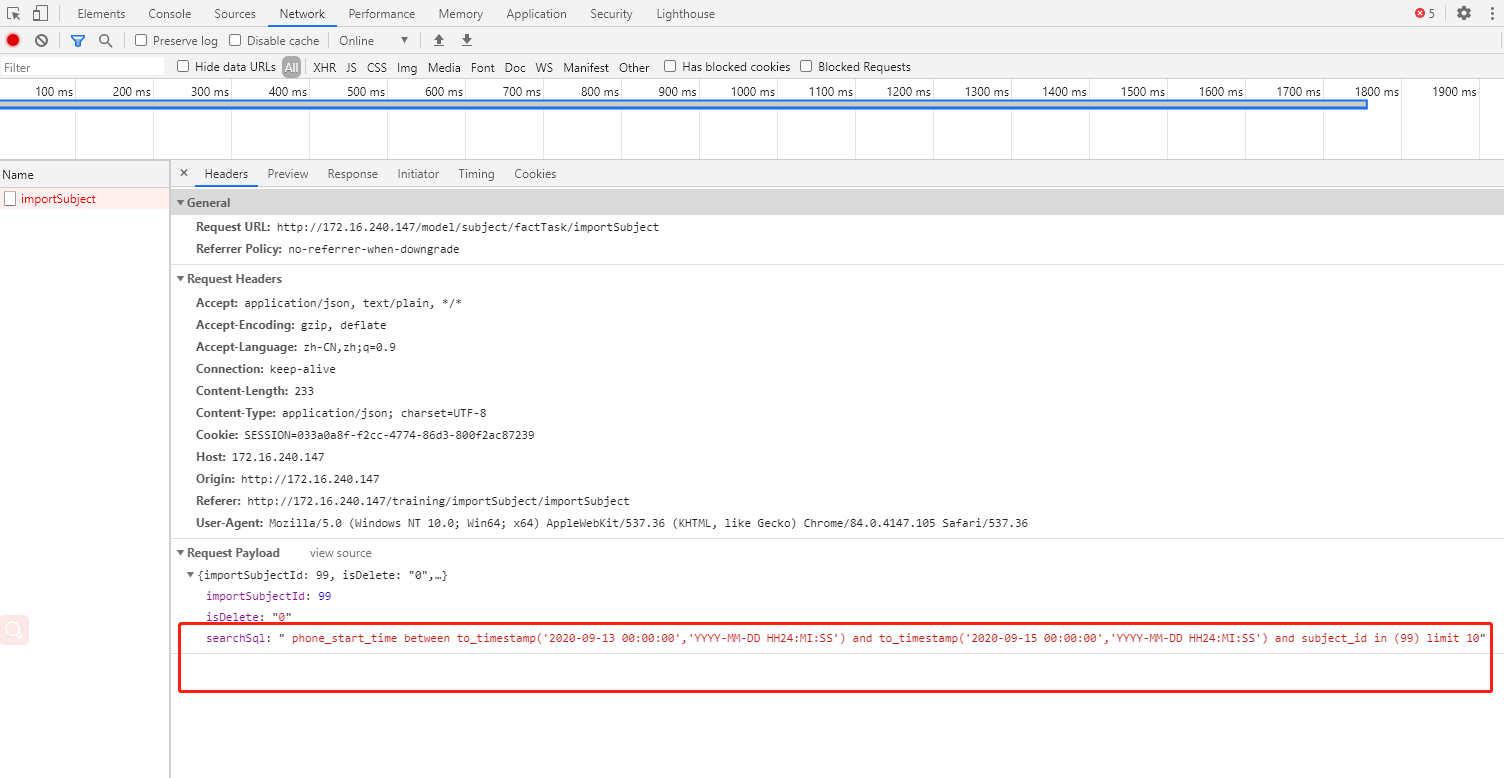Toggle the network filter funnel icon

pos(78,41)
